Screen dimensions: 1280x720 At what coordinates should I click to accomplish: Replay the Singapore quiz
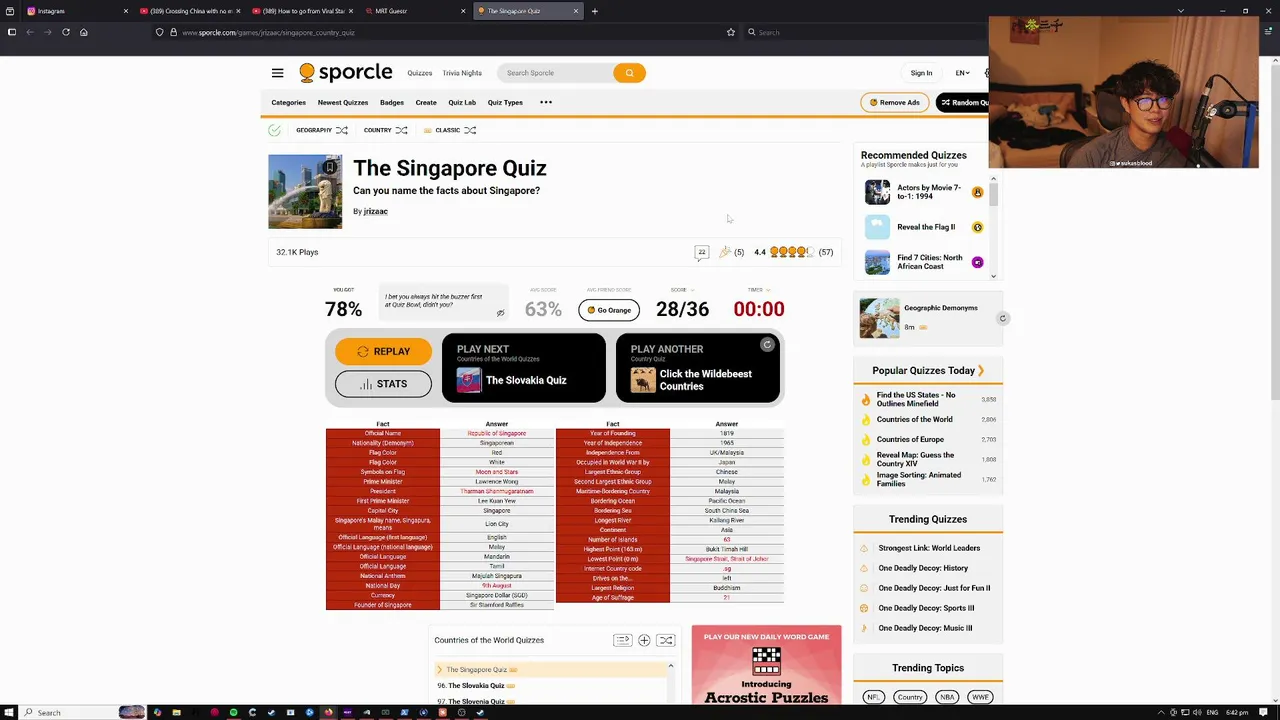coord(383,352)
